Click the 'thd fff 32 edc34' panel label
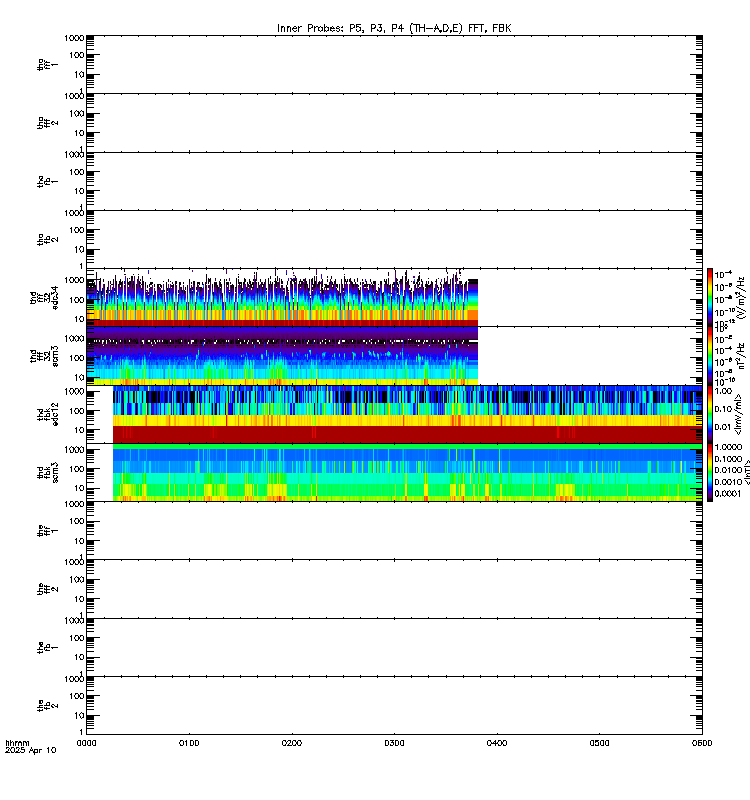750x800 pixels. pos(44,297)
